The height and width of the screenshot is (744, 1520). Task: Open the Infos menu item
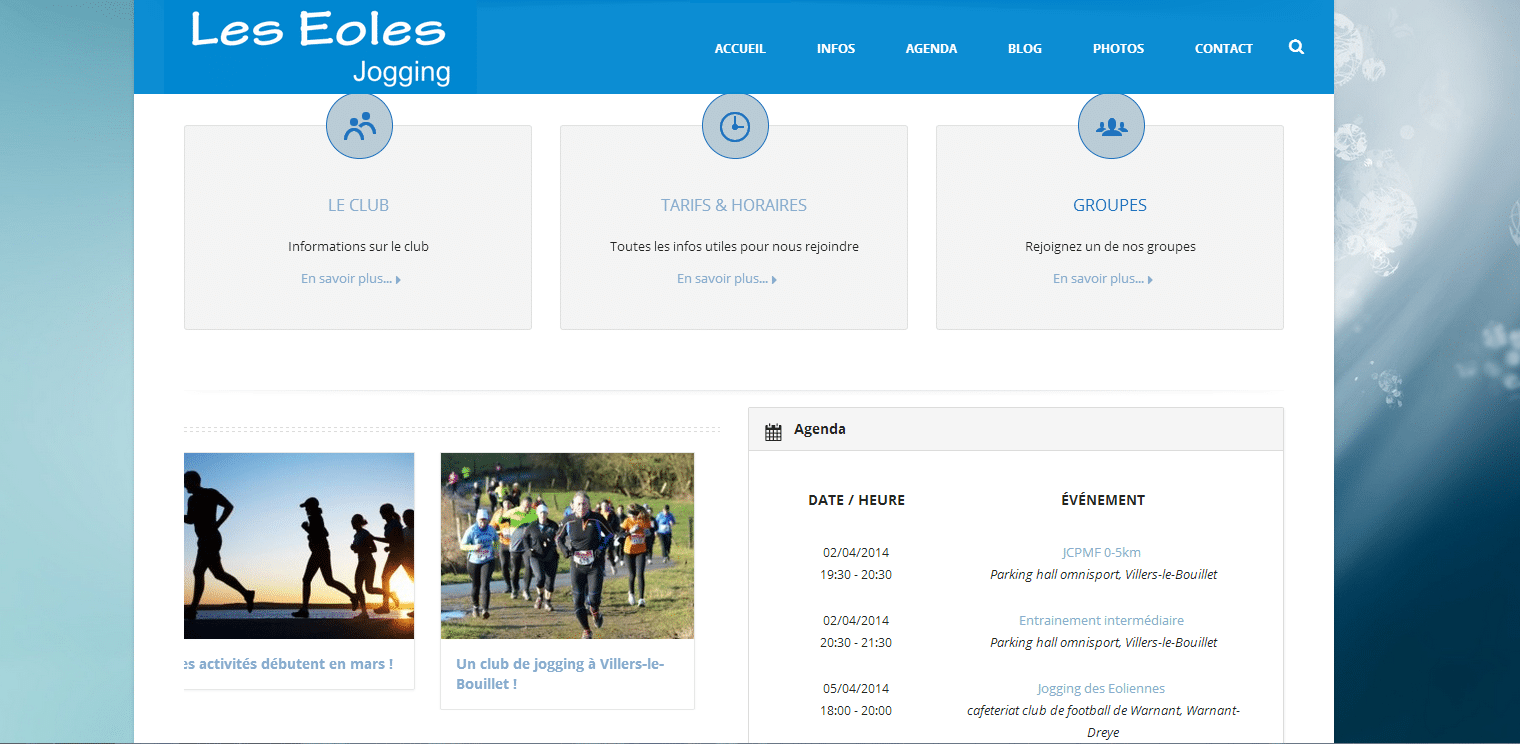tap(836, 48)
